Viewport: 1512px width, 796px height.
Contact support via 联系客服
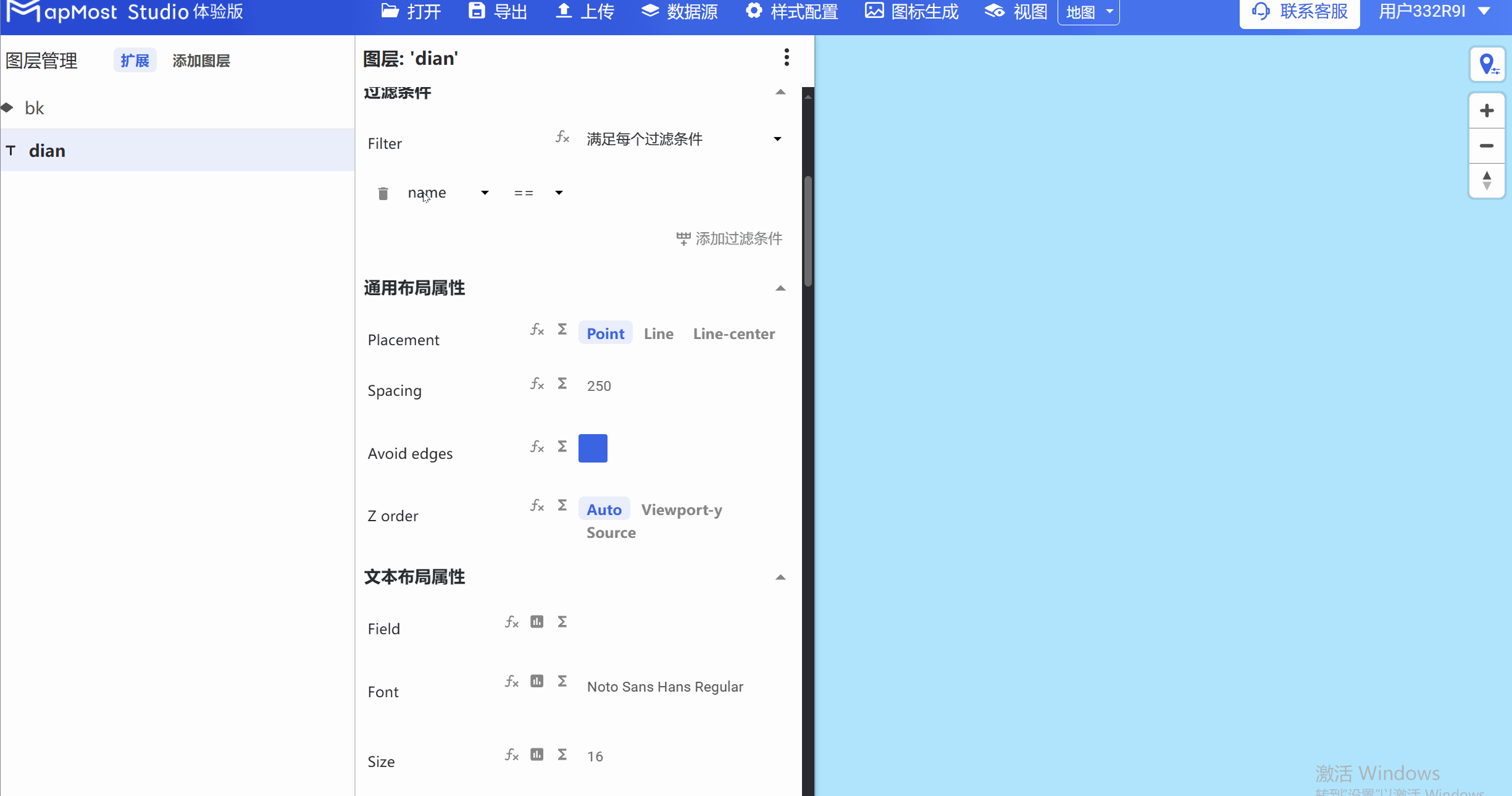[x=1299, y=11]
